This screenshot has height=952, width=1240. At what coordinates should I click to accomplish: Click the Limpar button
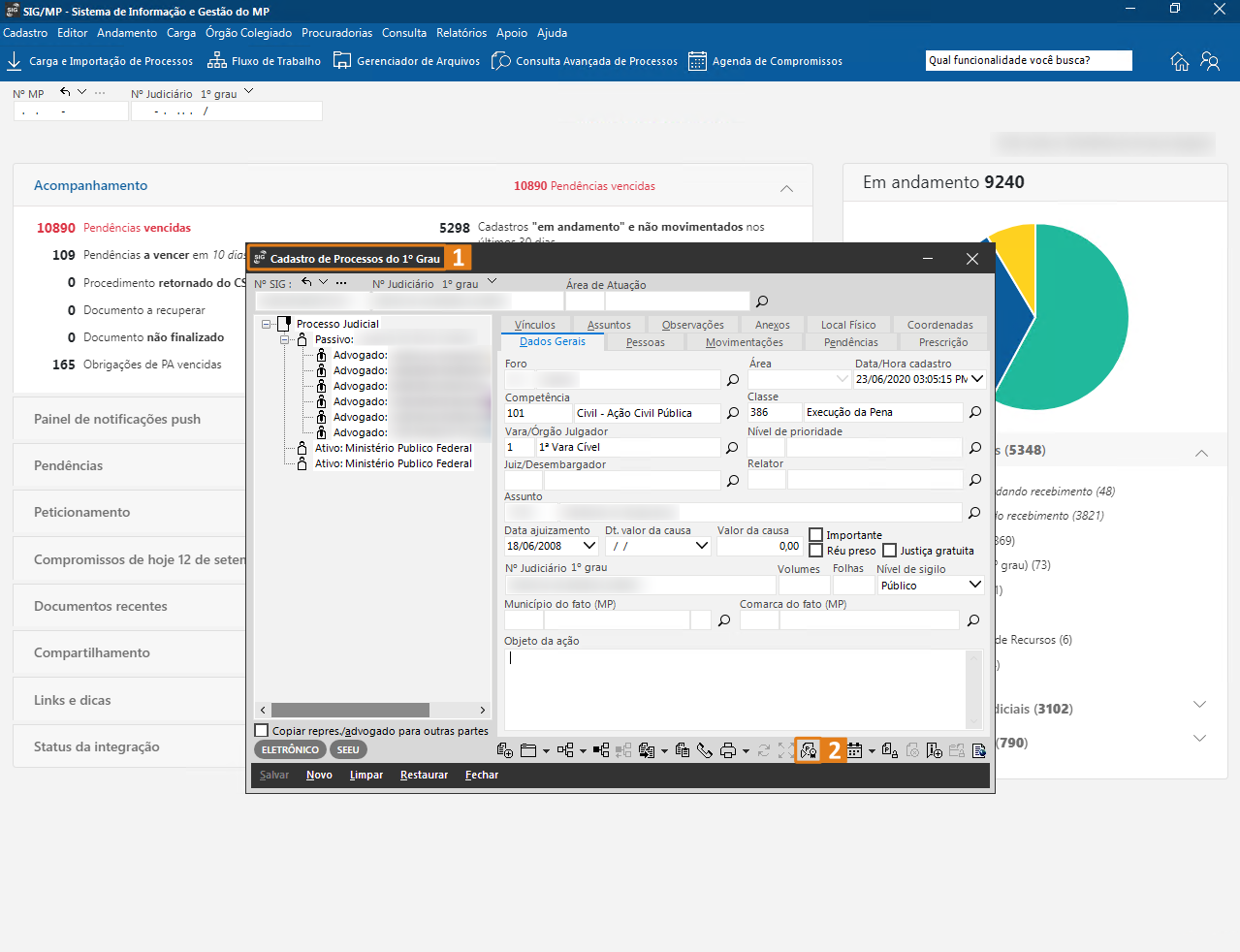366,776
